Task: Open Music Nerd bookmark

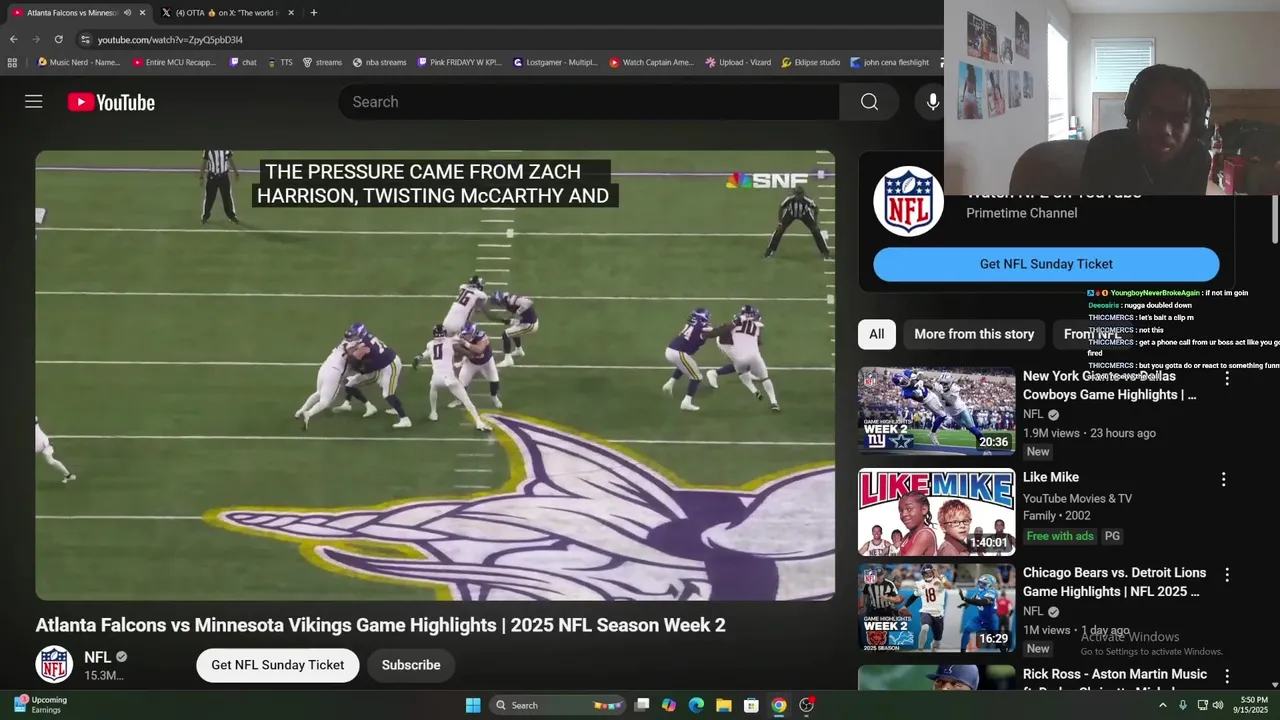Action: pyautogui.click(x=78, y=62)
